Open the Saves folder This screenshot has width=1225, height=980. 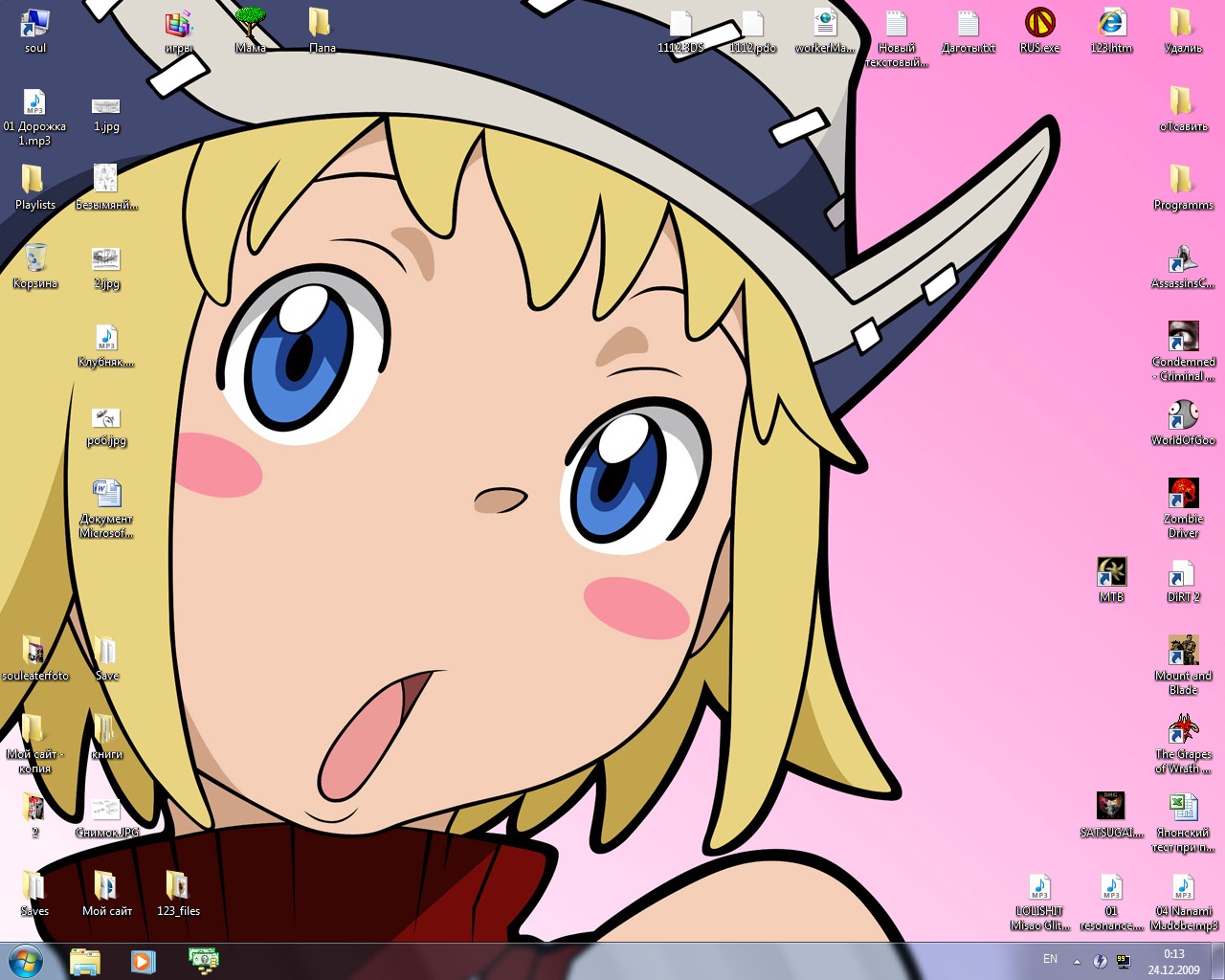point(35,893)
